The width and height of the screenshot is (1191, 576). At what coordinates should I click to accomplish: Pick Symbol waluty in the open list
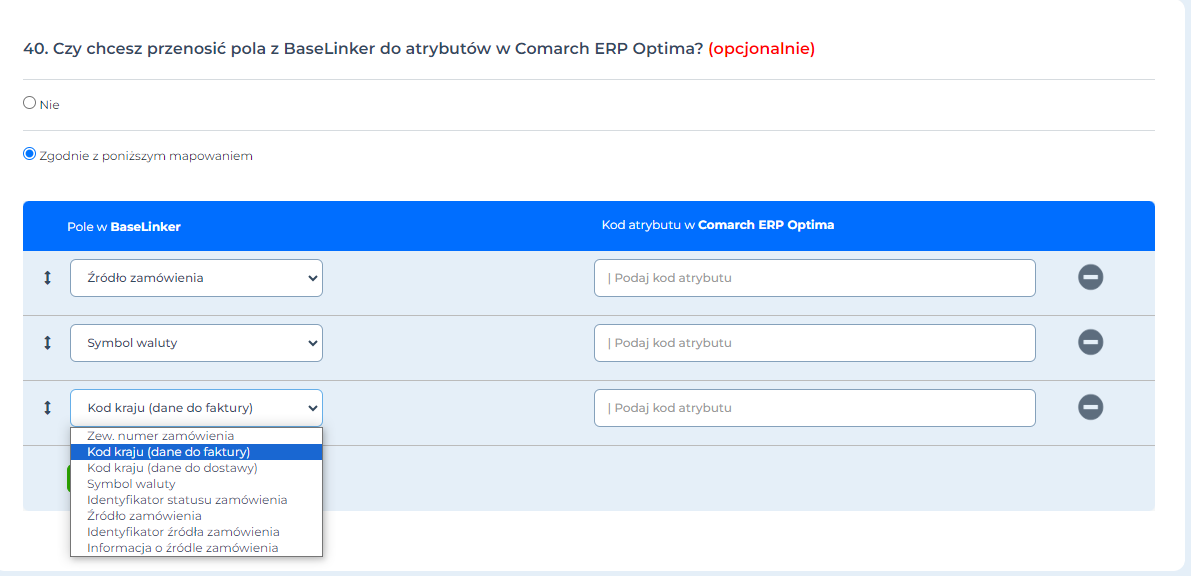(131, 484)
